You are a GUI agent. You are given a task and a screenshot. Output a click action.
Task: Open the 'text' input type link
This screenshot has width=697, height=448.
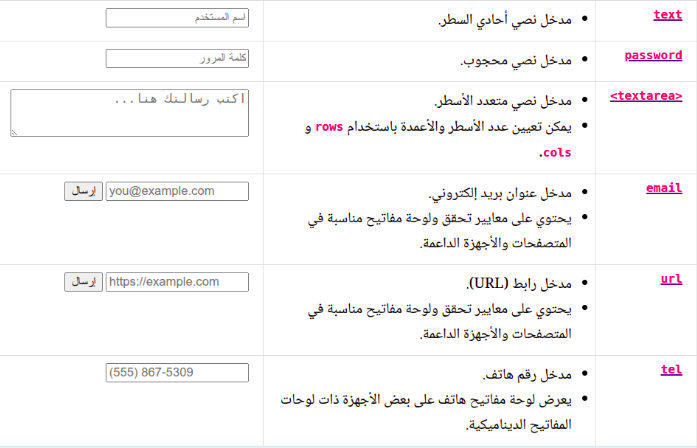[x=667, y=14]
